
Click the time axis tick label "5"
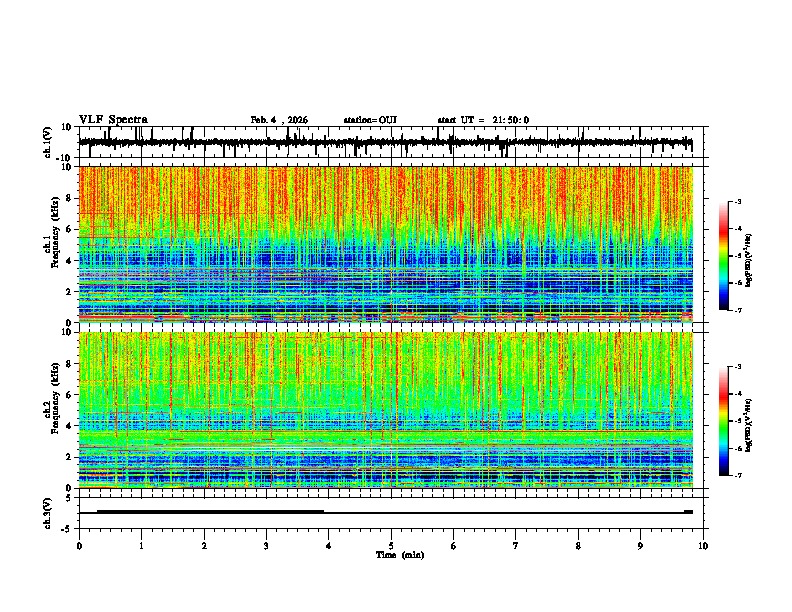[391, 546]
